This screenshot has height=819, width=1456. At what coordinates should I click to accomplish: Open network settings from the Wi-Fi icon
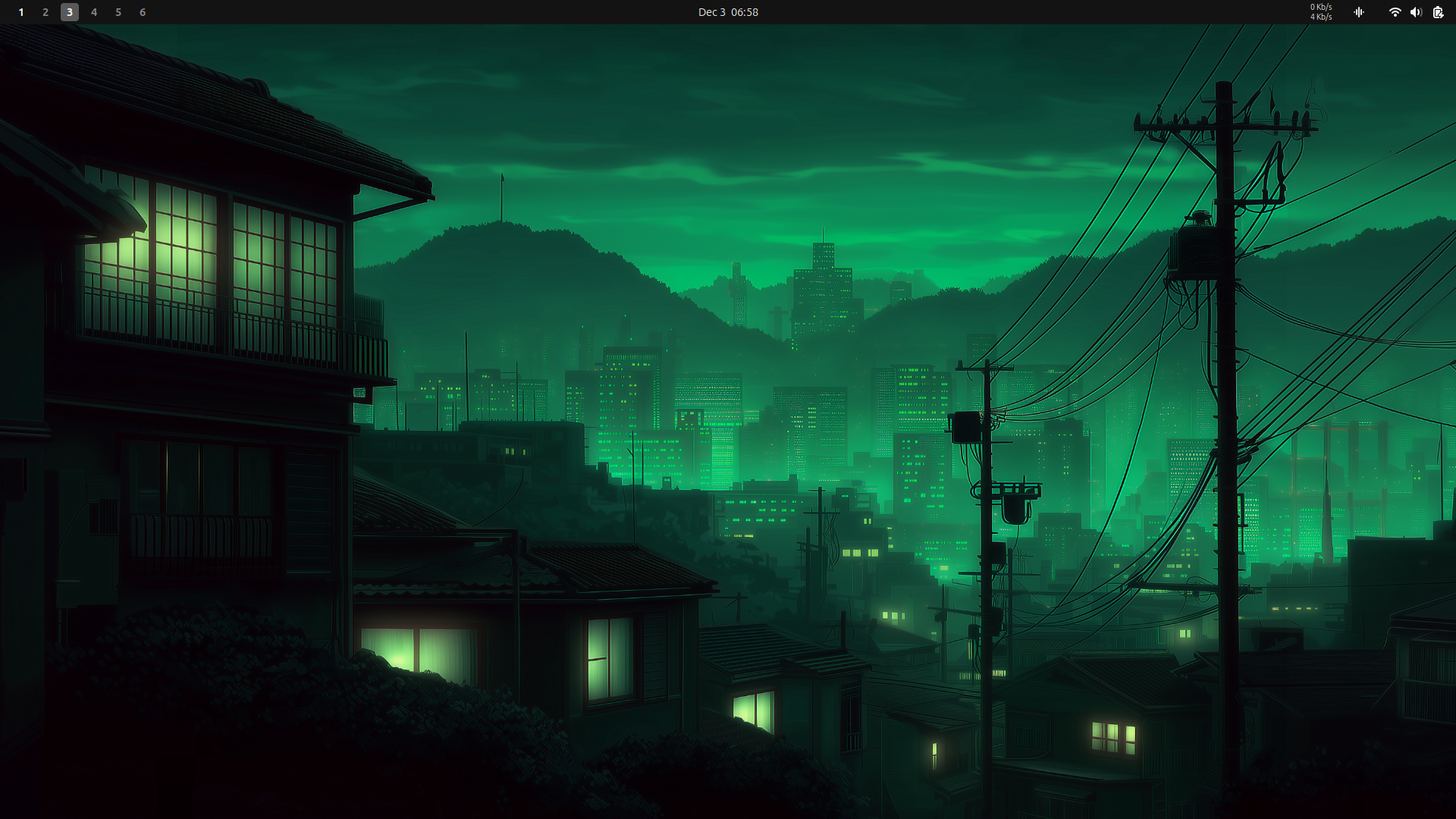tap(1395, 12)
